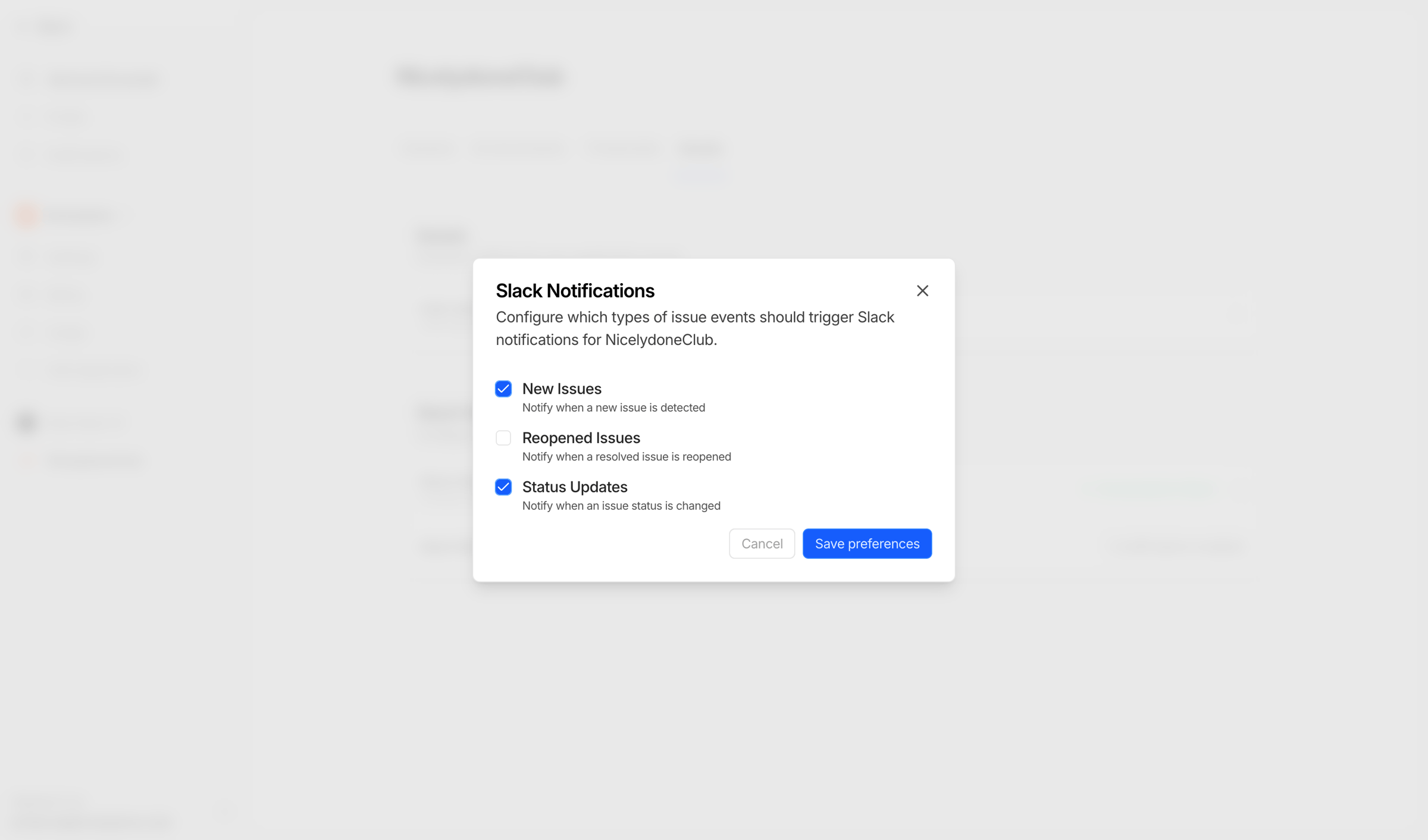Click 'Notify when a new issue is detected'

[613, 408]
